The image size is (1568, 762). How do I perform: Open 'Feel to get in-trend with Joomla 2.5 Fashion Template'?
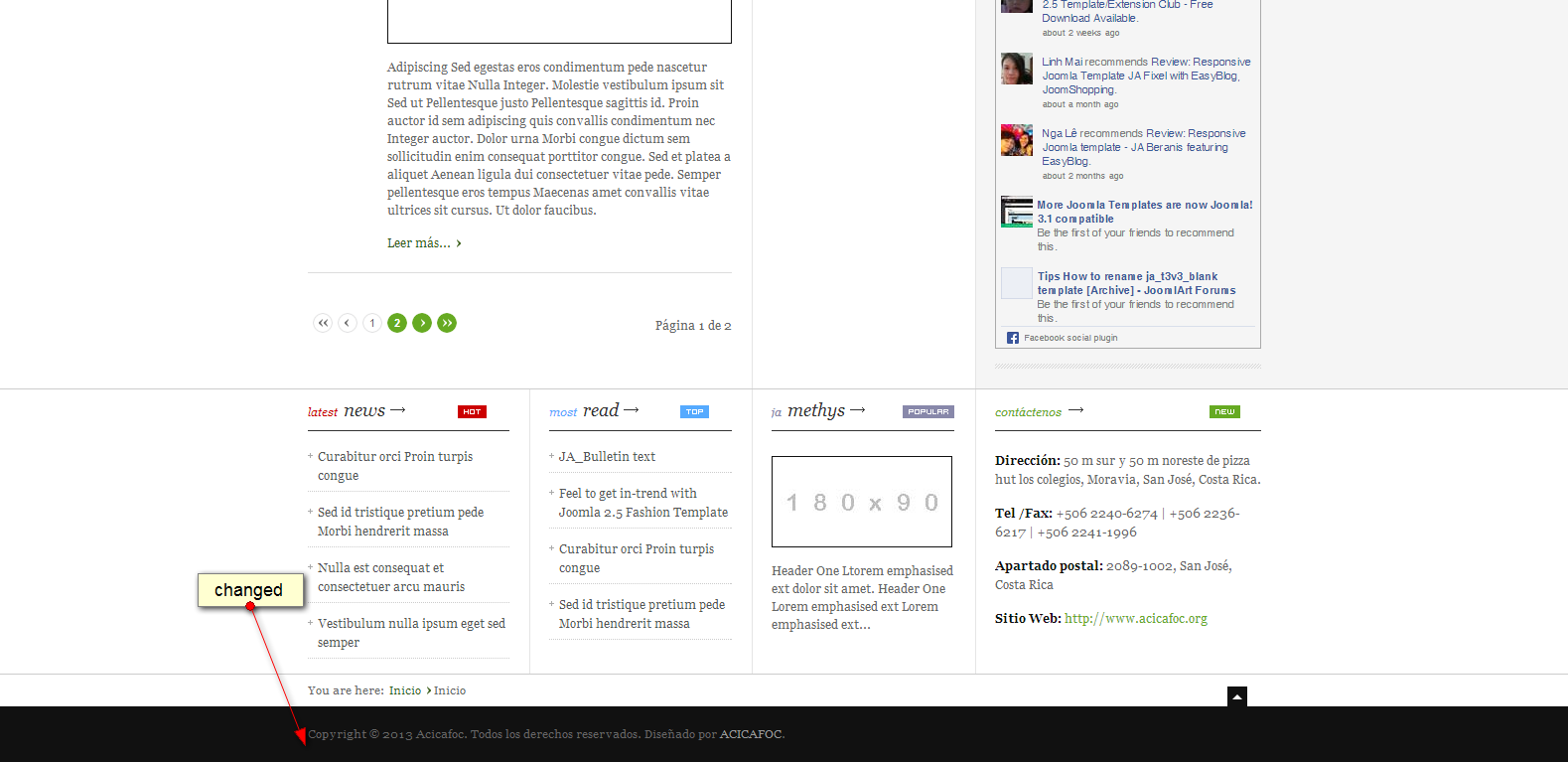pyautogui.click(x=643, y=503)
